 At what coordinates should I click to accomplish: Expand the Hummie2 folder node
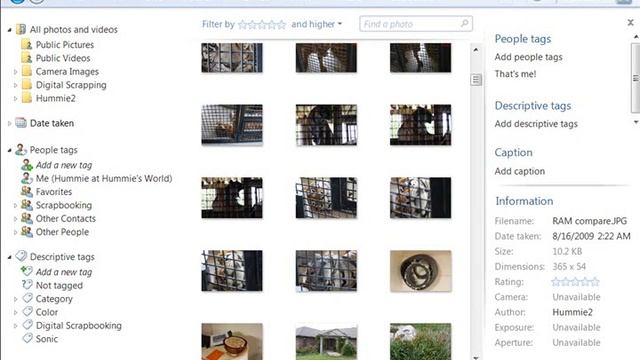pyautogui.click(x=16, y=99)
